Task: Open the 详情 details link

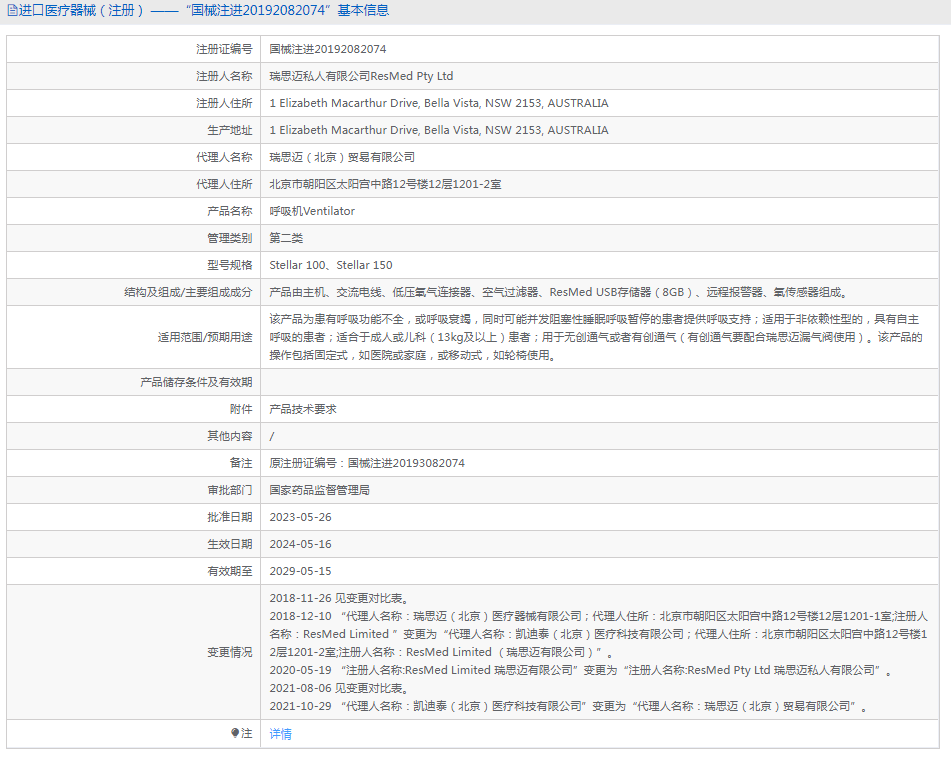Action: [279, 734]
